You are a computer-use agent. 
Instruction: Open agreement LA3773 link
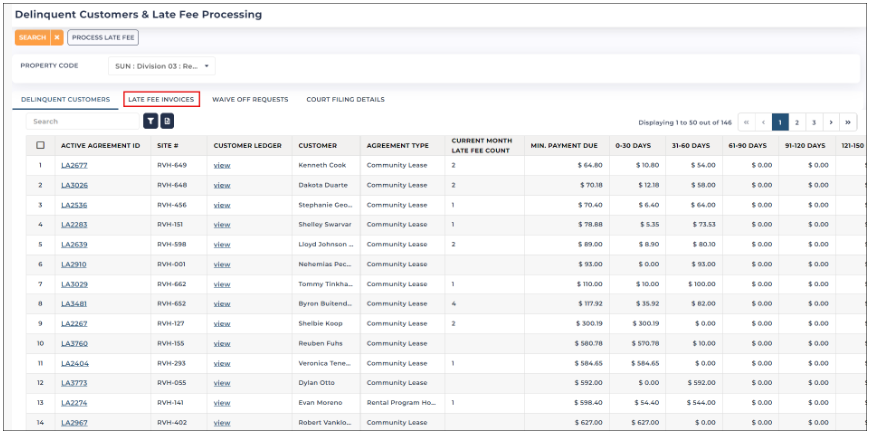tap(74, 383)
